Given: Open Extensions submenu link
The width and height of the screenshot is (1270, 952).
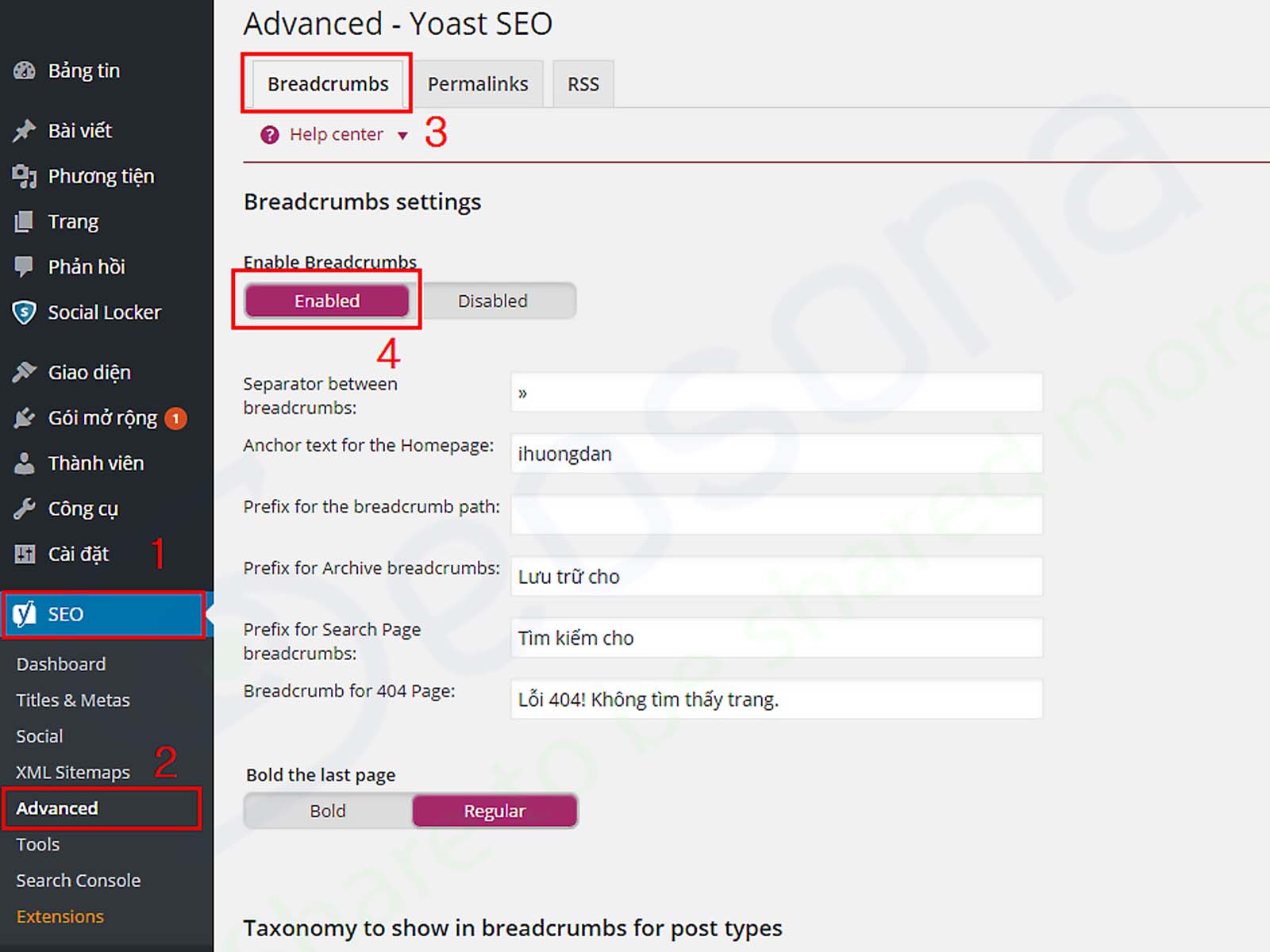Looking at the screenshot, I should (x=60, y=916).
